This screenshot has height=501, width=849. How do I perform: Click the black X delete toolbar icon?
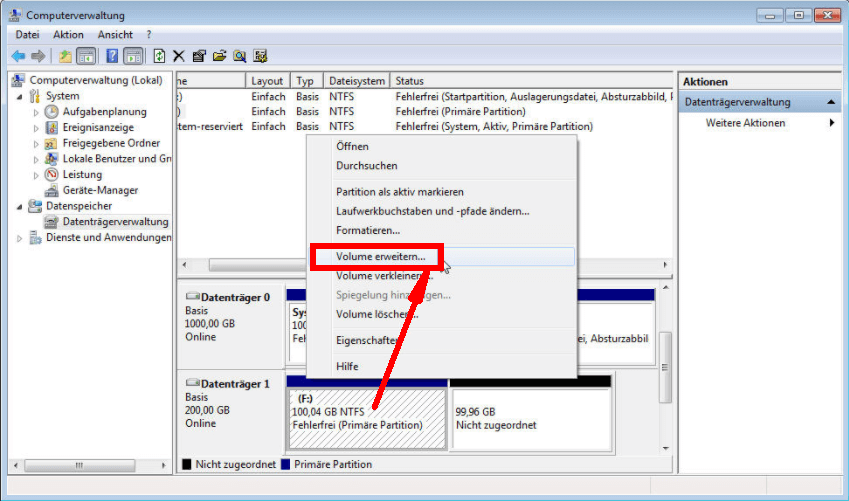(x=179, y=56)
